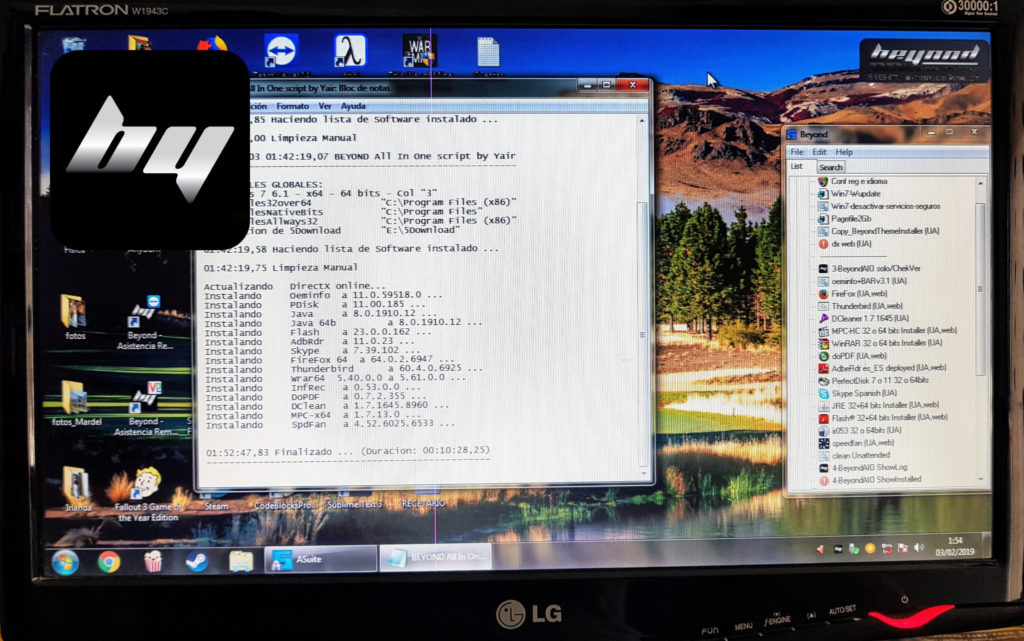
Task: Click the orange round tray icon
Action: point(869,549)
